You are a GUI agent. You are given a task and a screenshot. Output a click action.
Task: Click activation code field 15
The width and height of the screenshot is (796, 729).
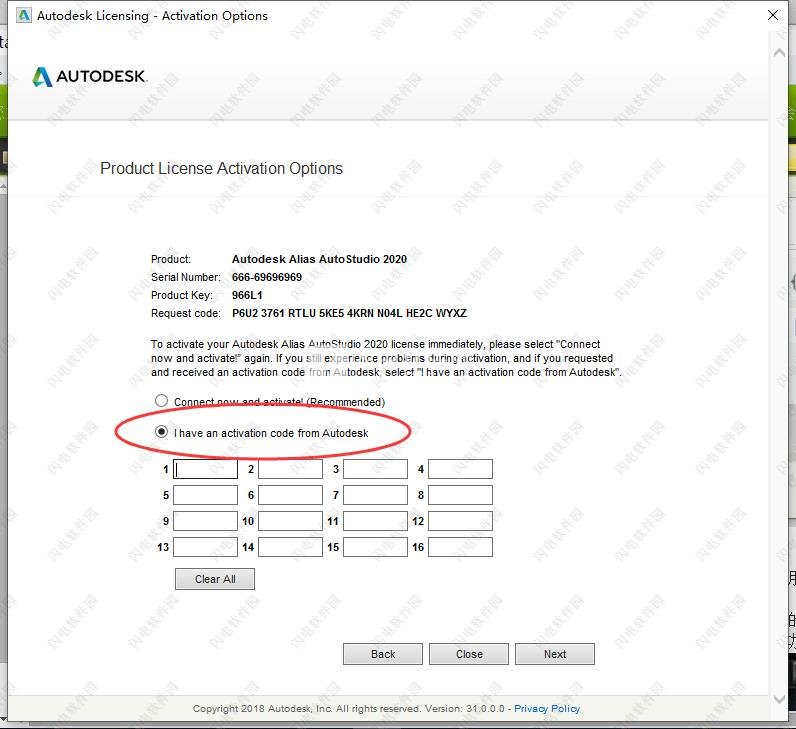click(x=375, y=547)
